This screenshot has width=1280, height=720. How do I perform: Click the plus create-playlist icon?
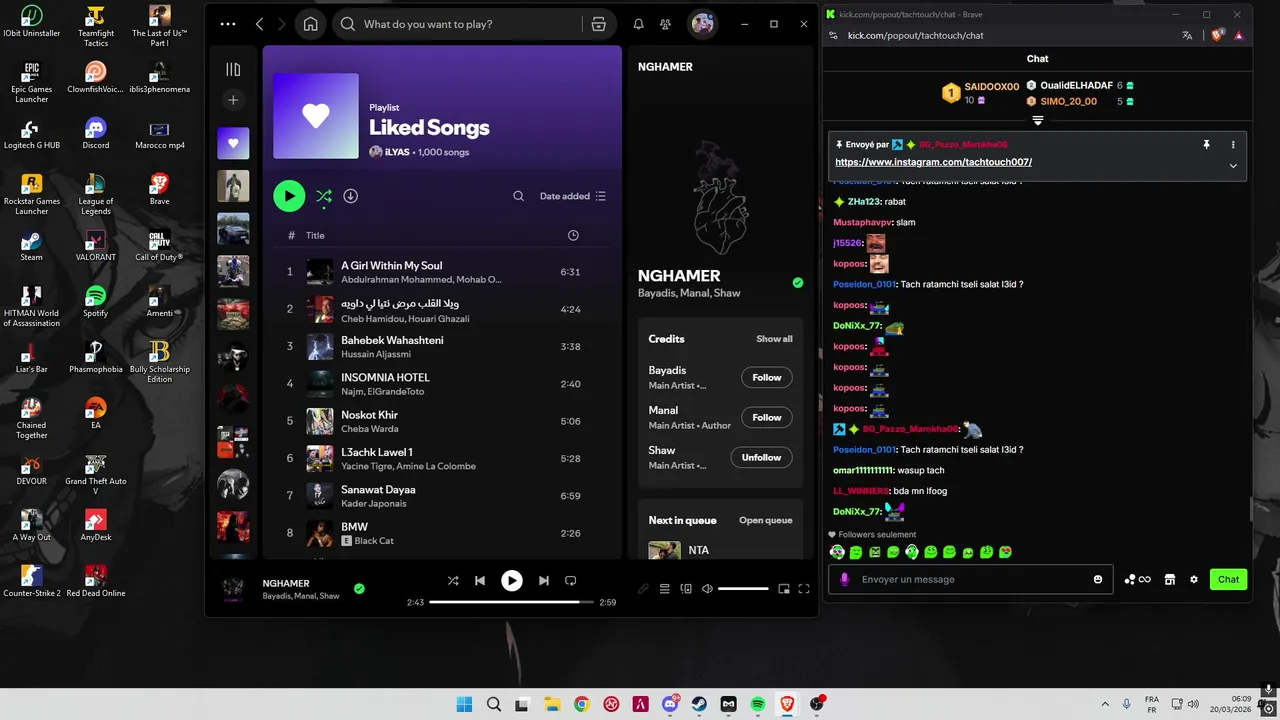click(233, 100)
